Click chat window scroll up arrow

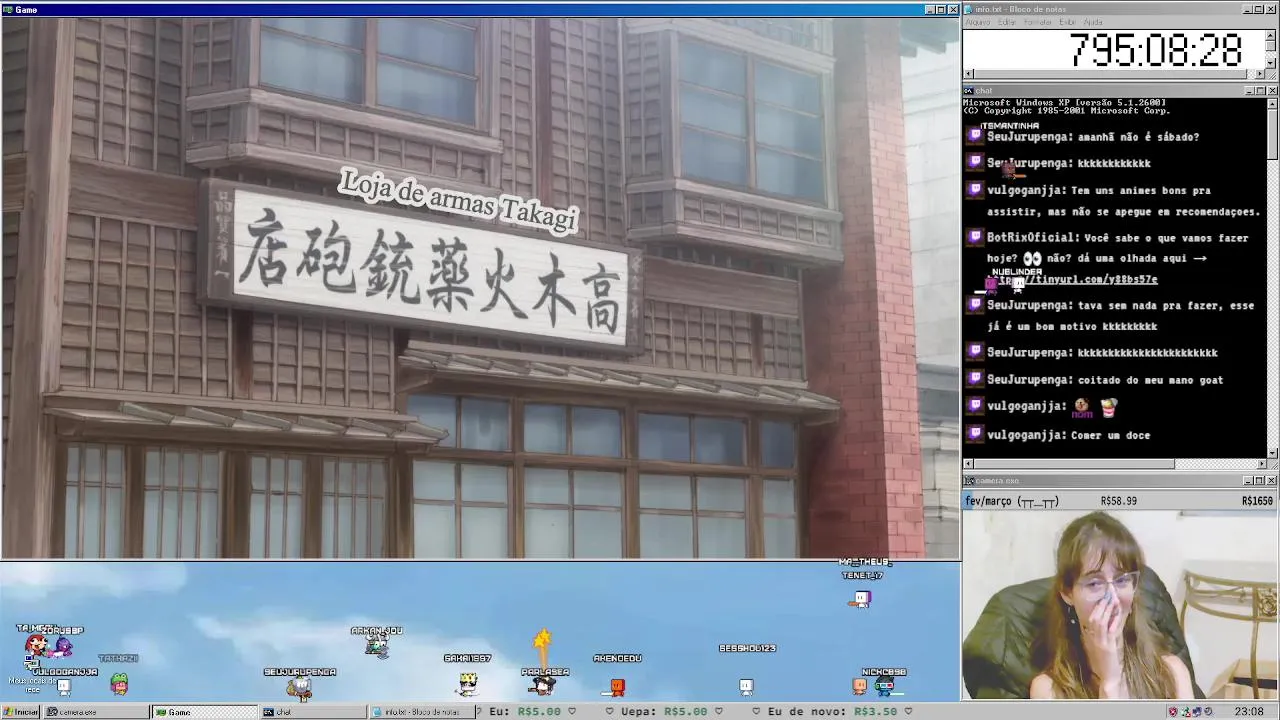(1272, 103)
